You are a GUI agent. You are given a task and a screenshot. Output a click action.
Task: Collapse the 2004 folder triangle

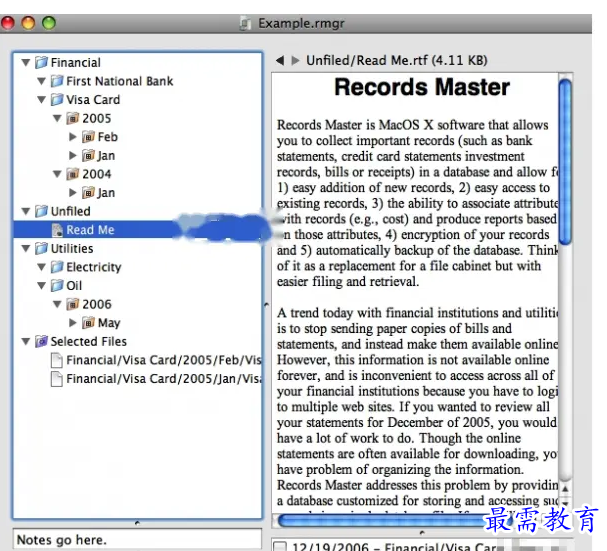57,174
